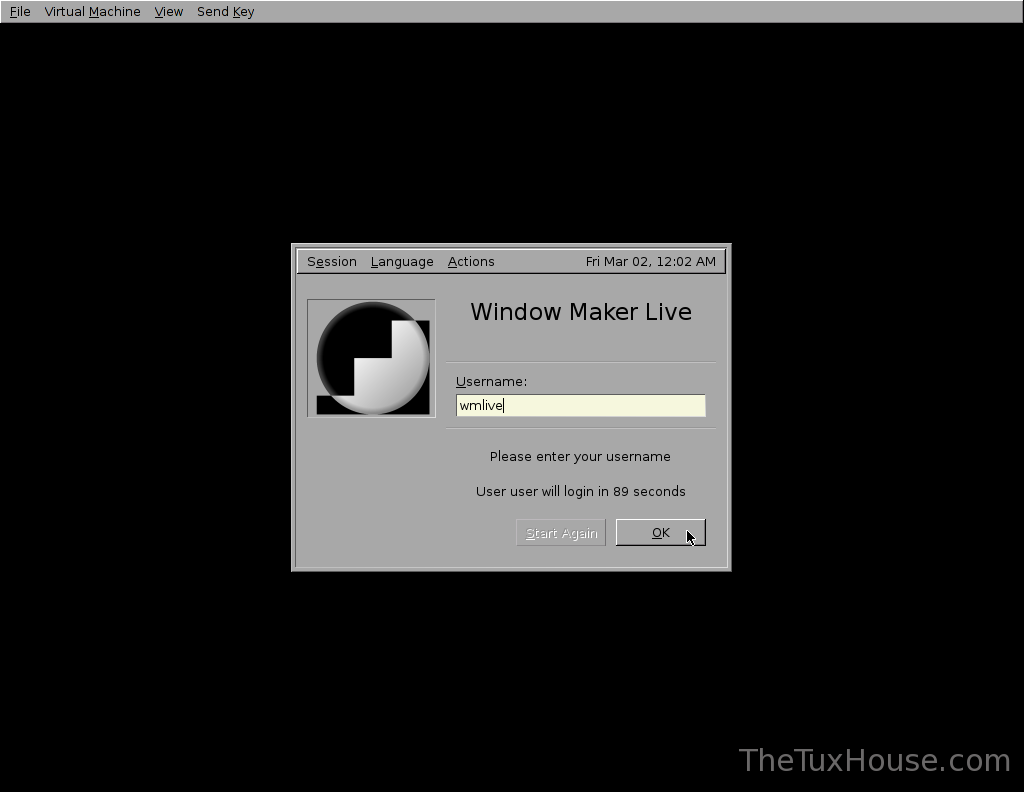This screenshot has height=792, width=1024.
Task: Open the Session menu in login dialog
Action: (332, 262)
